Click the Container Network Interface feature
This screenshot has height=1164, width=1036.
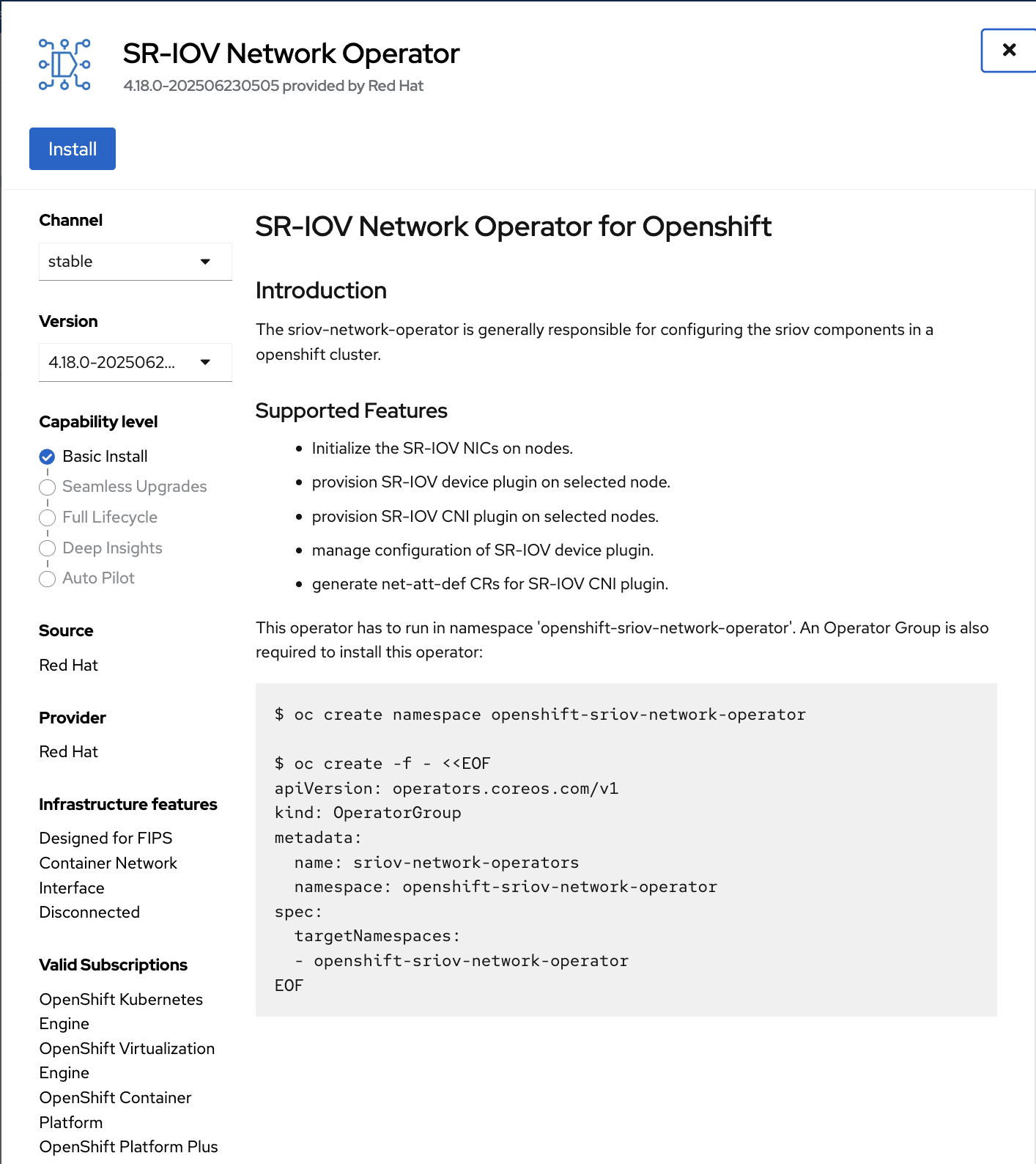pos(108,875)
